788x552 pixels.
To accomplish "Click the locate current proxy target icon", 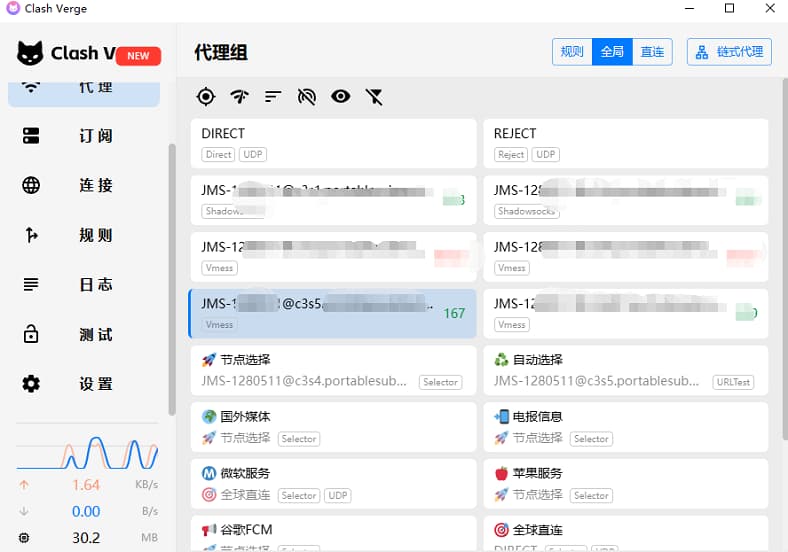I will [x=206, y=97].
